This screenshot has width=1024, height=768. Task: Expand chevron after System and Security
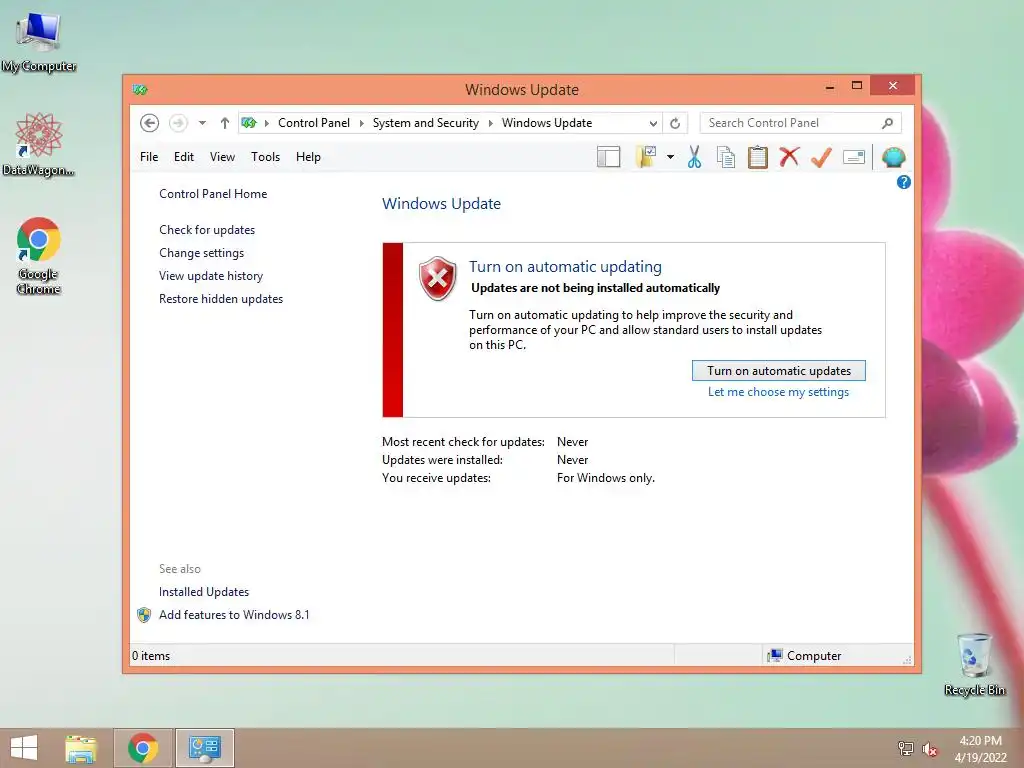point(490,123)
